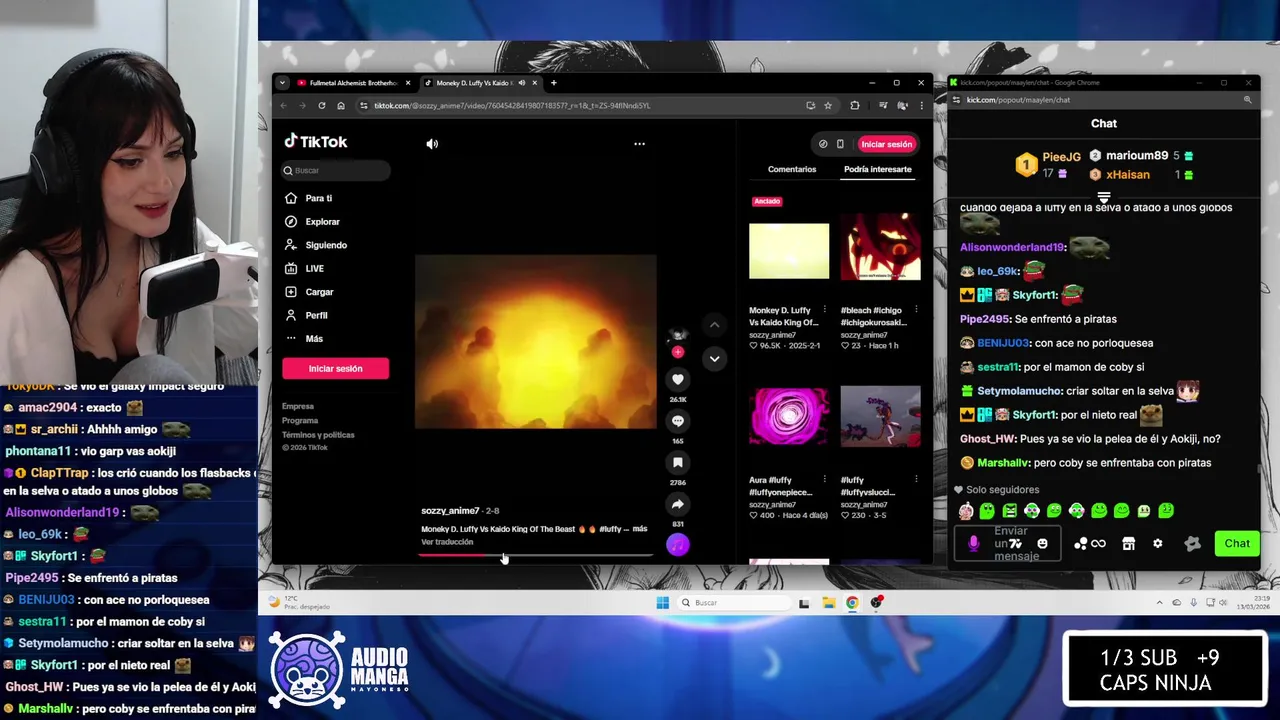Click the Enviar un mensaje chat input

coord(1007,543)
